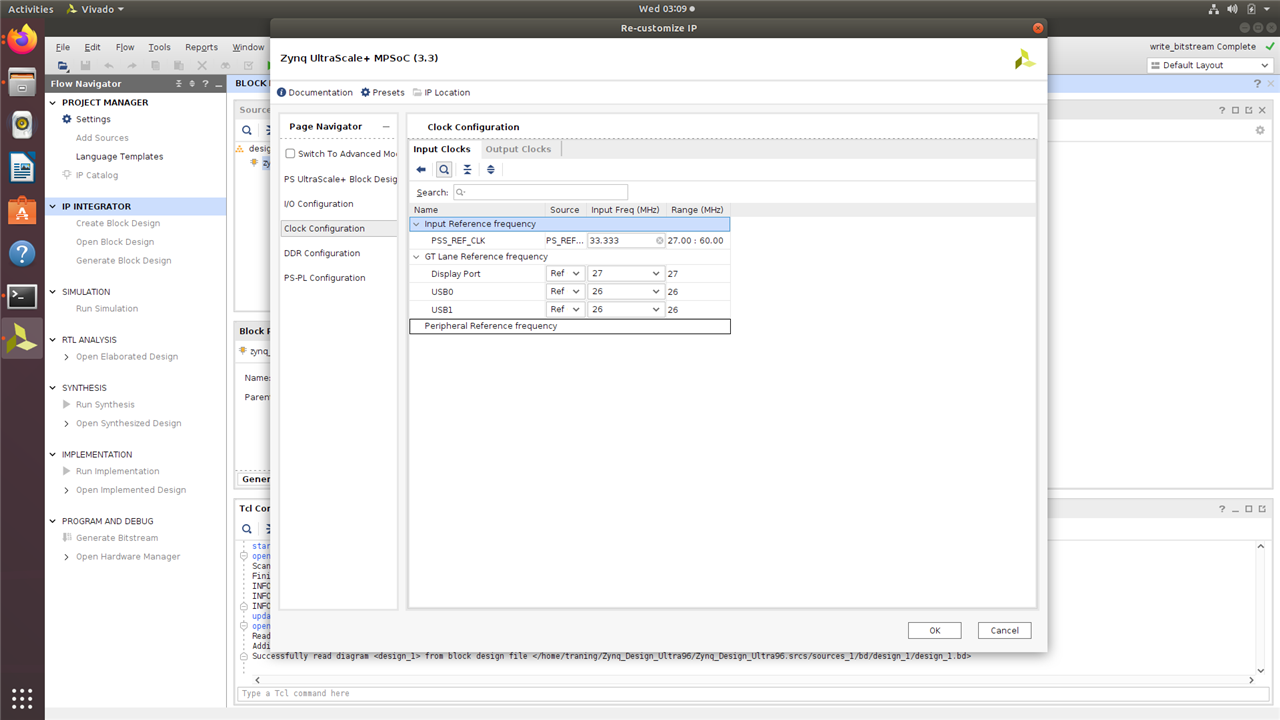Click the settings gear icon in the right panel
Screen dimensions: 1280x720
tap(1260, 130)
